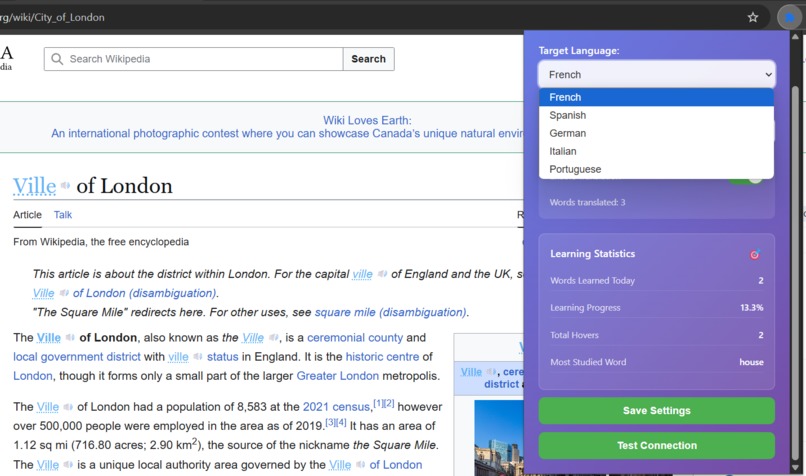Click citation reference [1]
Image resolution: width=806 pixels, height=476 pixels.
pos(378,403)
